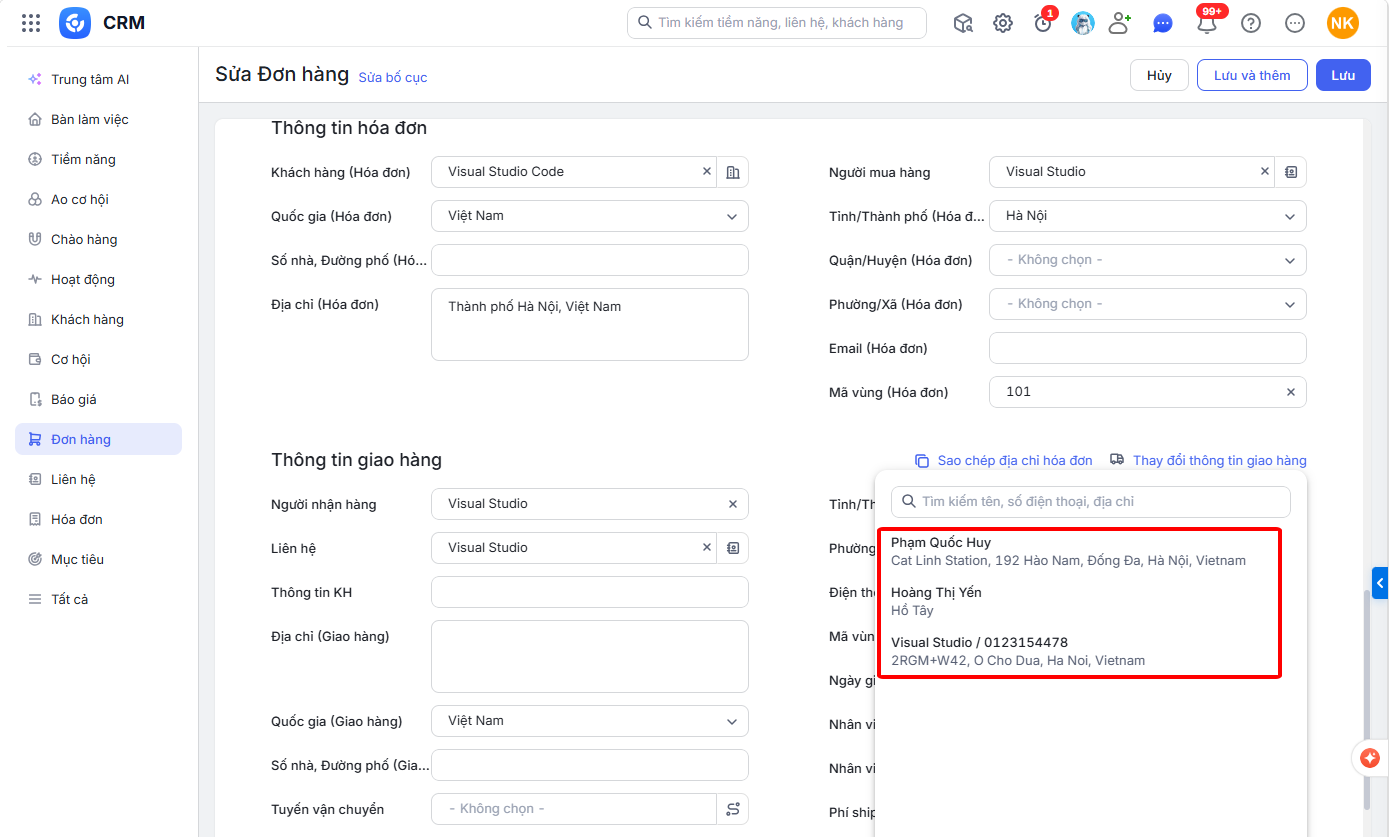Click the Địa chỉ (Giao hàng) text area
Screen dimensions: 1389x837
coord(590,657)
